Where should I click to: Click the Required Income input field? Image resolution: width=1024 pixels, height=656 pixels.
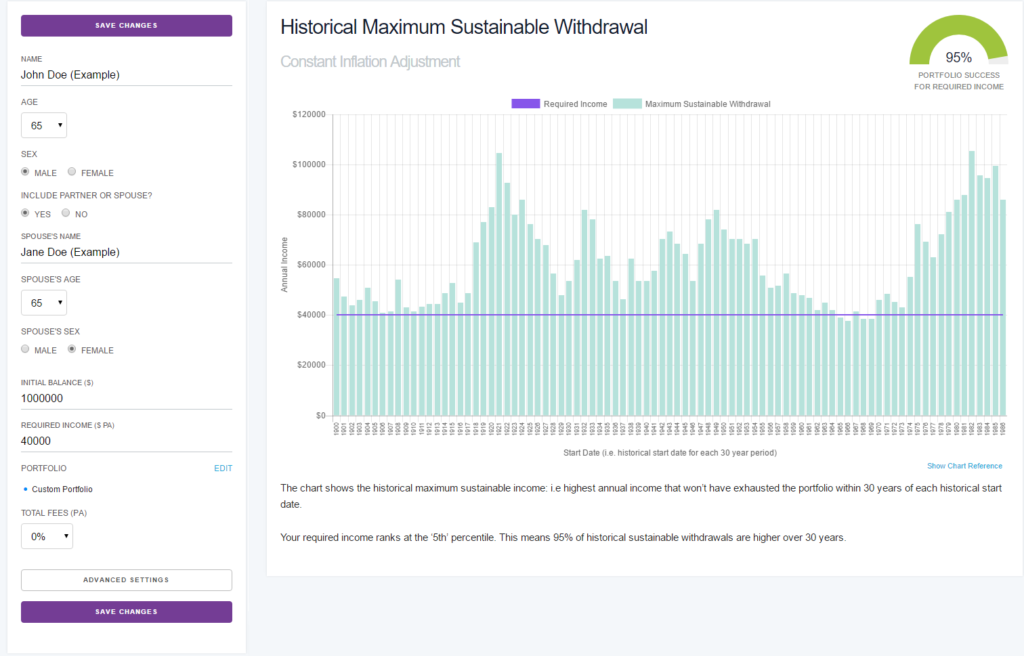tap(126, 440)
